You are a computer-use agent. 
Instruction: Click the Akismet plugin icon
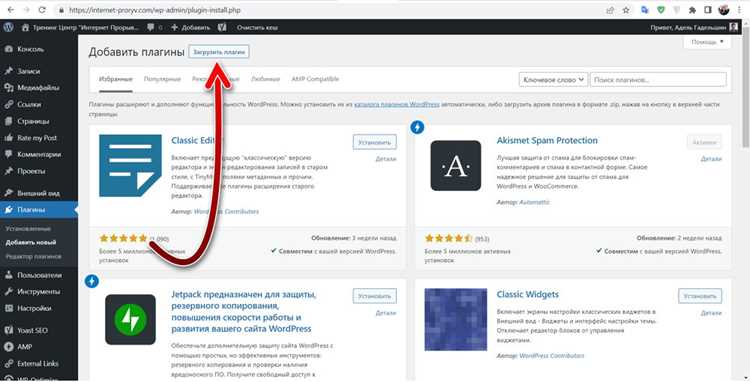pyautogui.click(x=455, y=165)
